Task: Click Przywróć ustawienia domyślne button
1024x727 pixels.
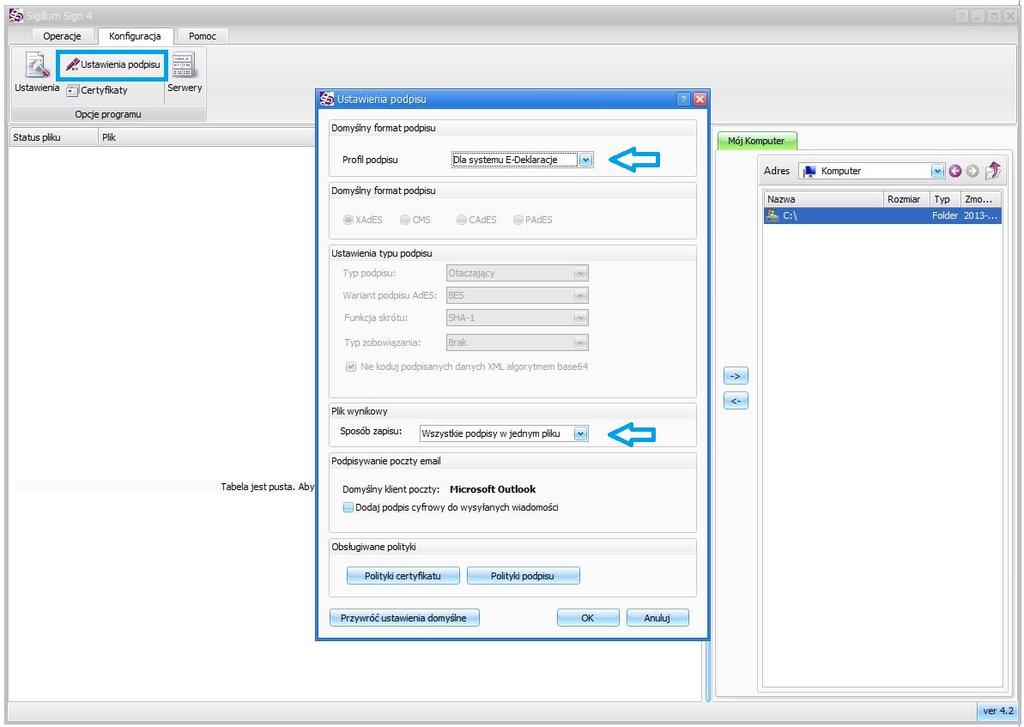Action: tap(404, 618)
